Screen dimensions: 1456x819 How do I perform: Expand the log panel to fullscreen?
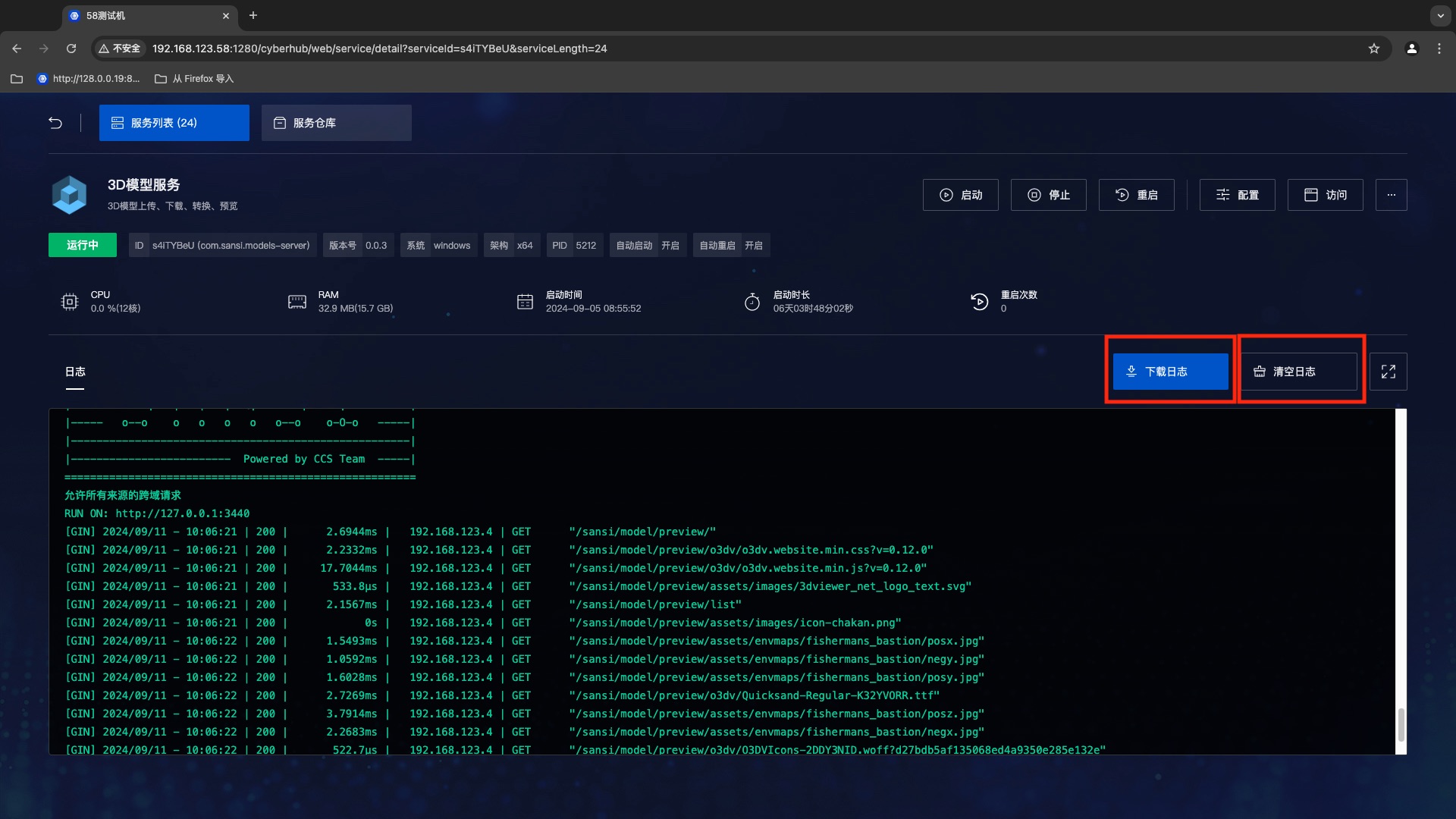(x=1389, y=372)
